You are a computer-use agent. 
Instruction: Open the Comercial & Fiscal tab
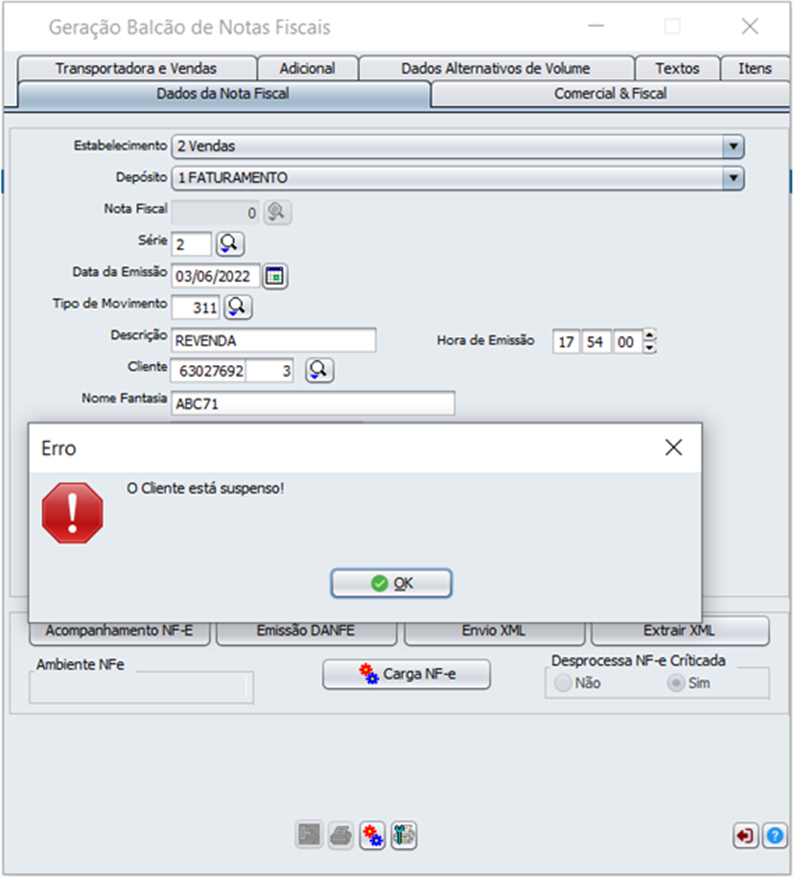tap(610, 94)
